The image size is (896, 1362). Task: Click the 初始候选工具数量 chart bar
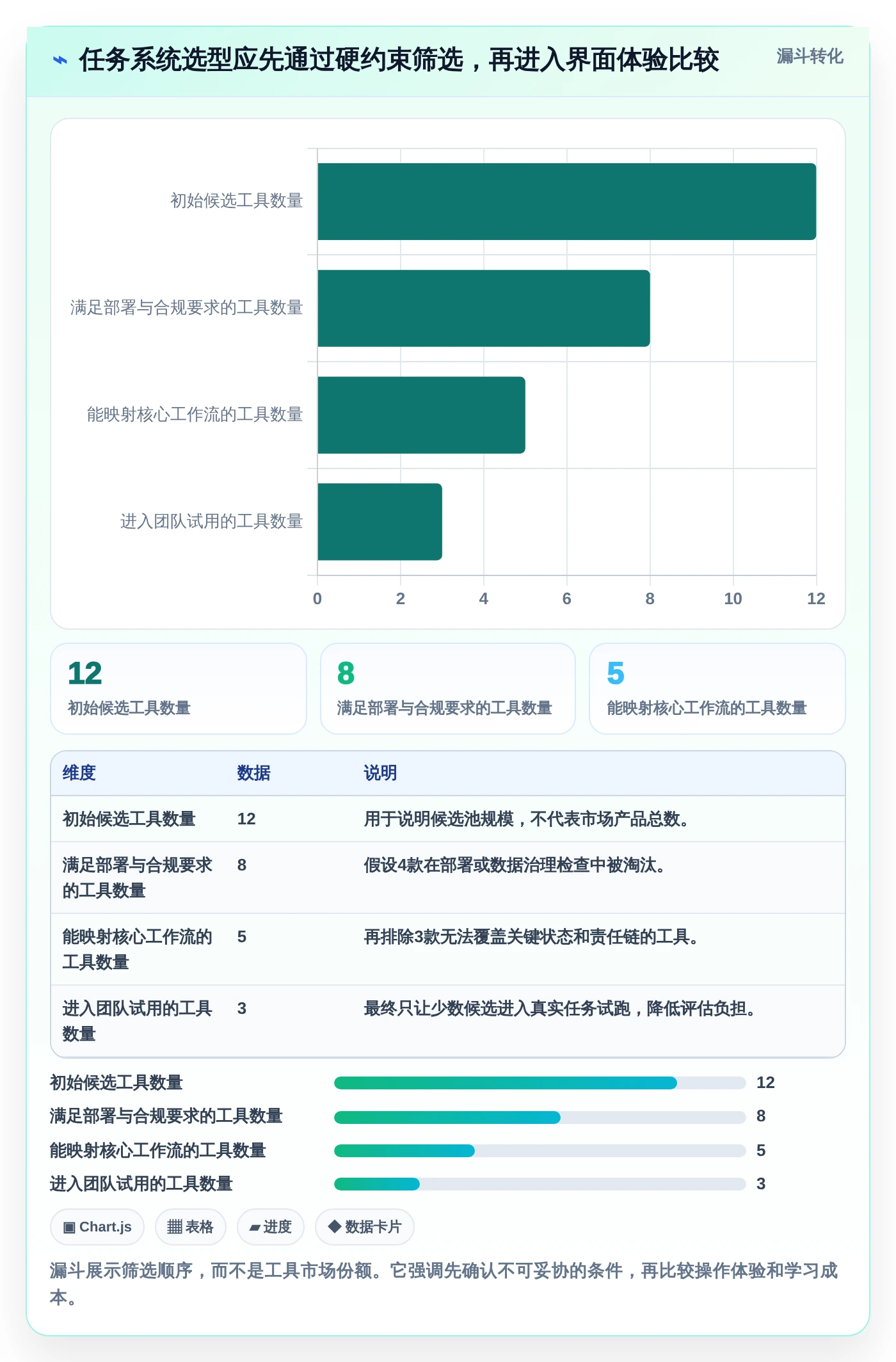coord(566,202)
